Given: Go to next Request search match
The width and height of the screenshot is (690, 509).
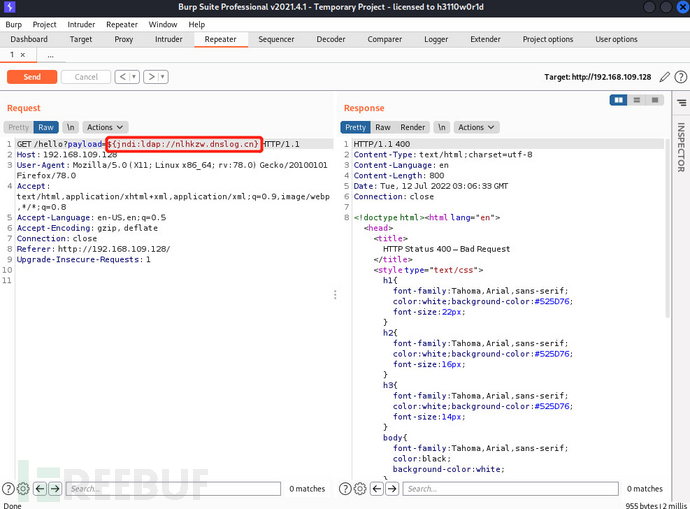Looking at the screenshot, I should (55, 489).
